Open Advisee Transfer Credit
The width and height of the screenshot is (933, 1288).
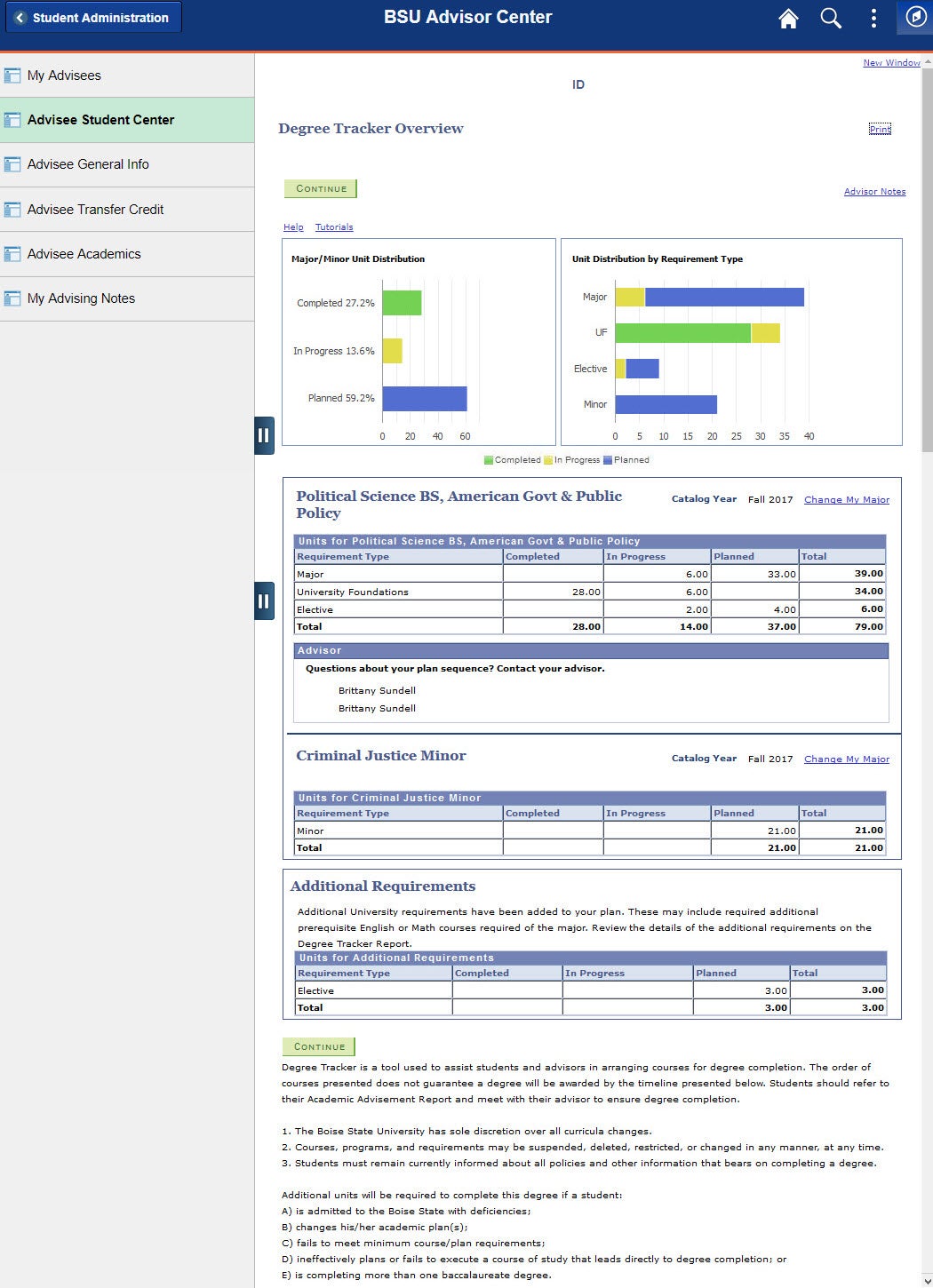pos(127,210)
